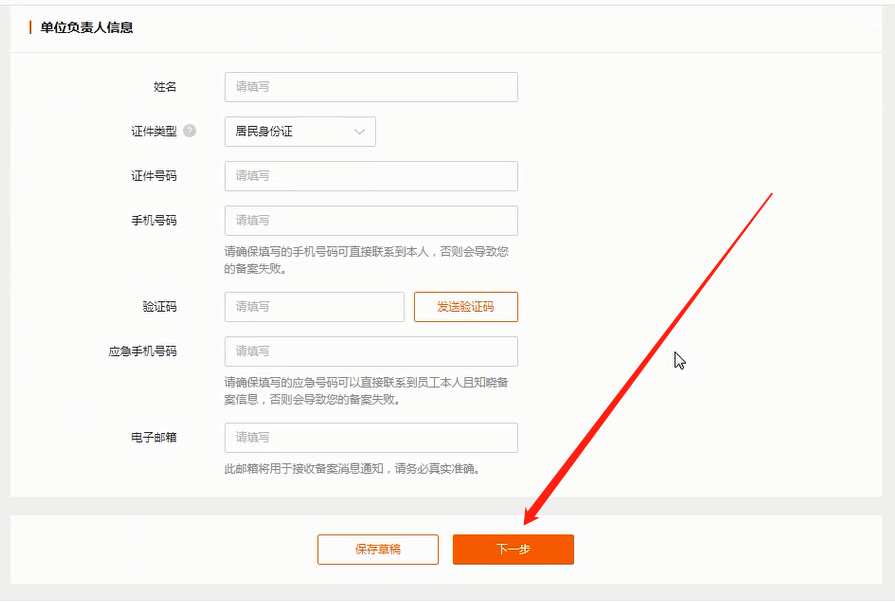Select the 手机号码 input box

[371, 220]
